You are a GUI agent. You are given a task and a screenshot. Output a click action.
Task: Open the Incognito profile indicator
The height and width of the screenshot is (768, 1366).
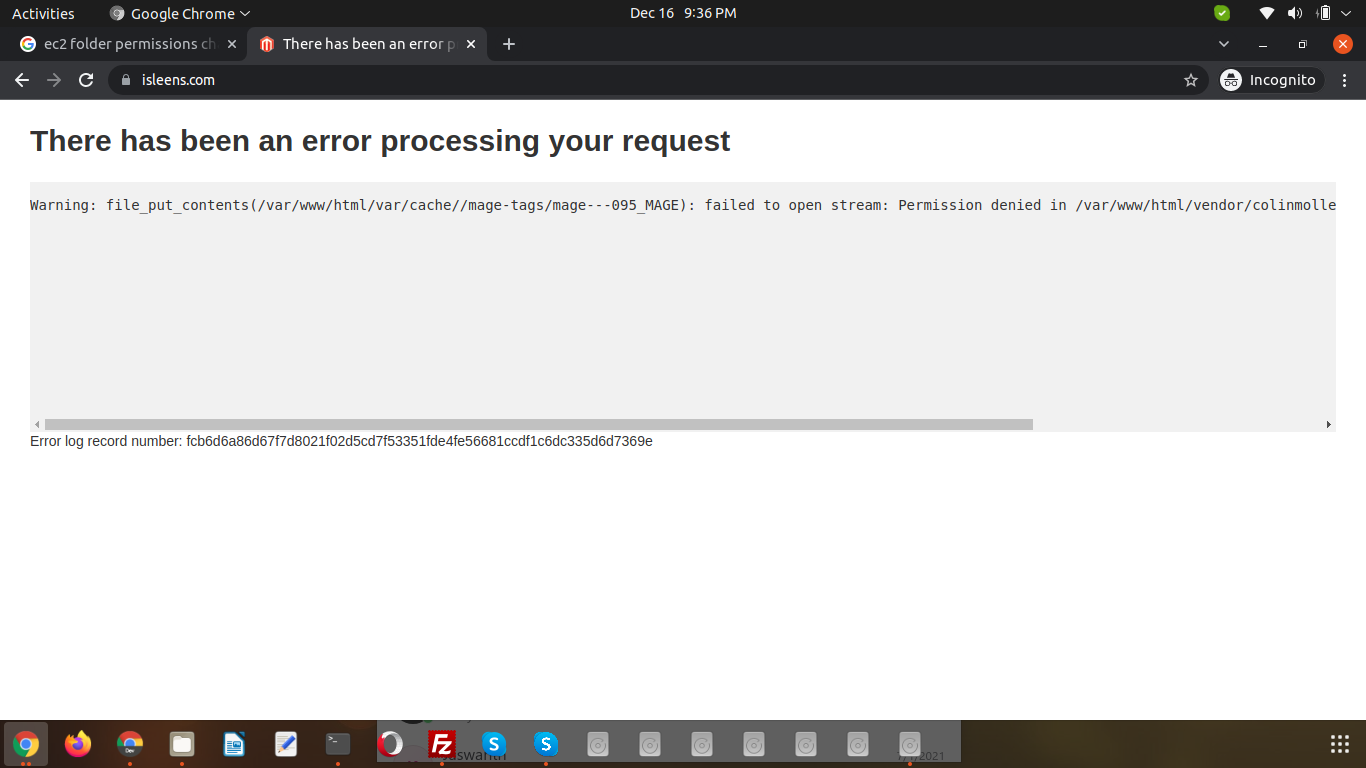(1270, 80)
